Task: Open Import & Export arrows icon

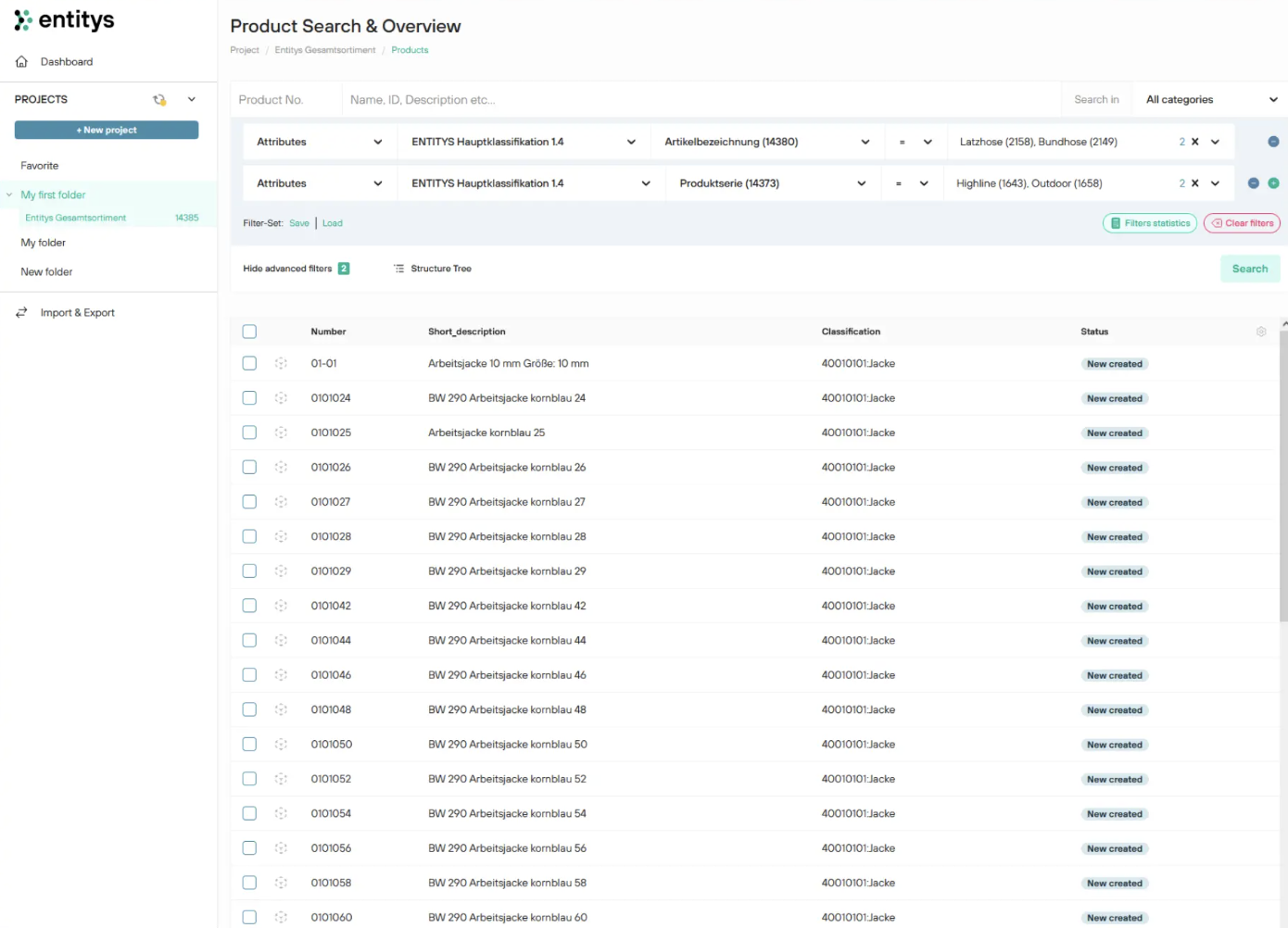Action: [x=21, y=313]
